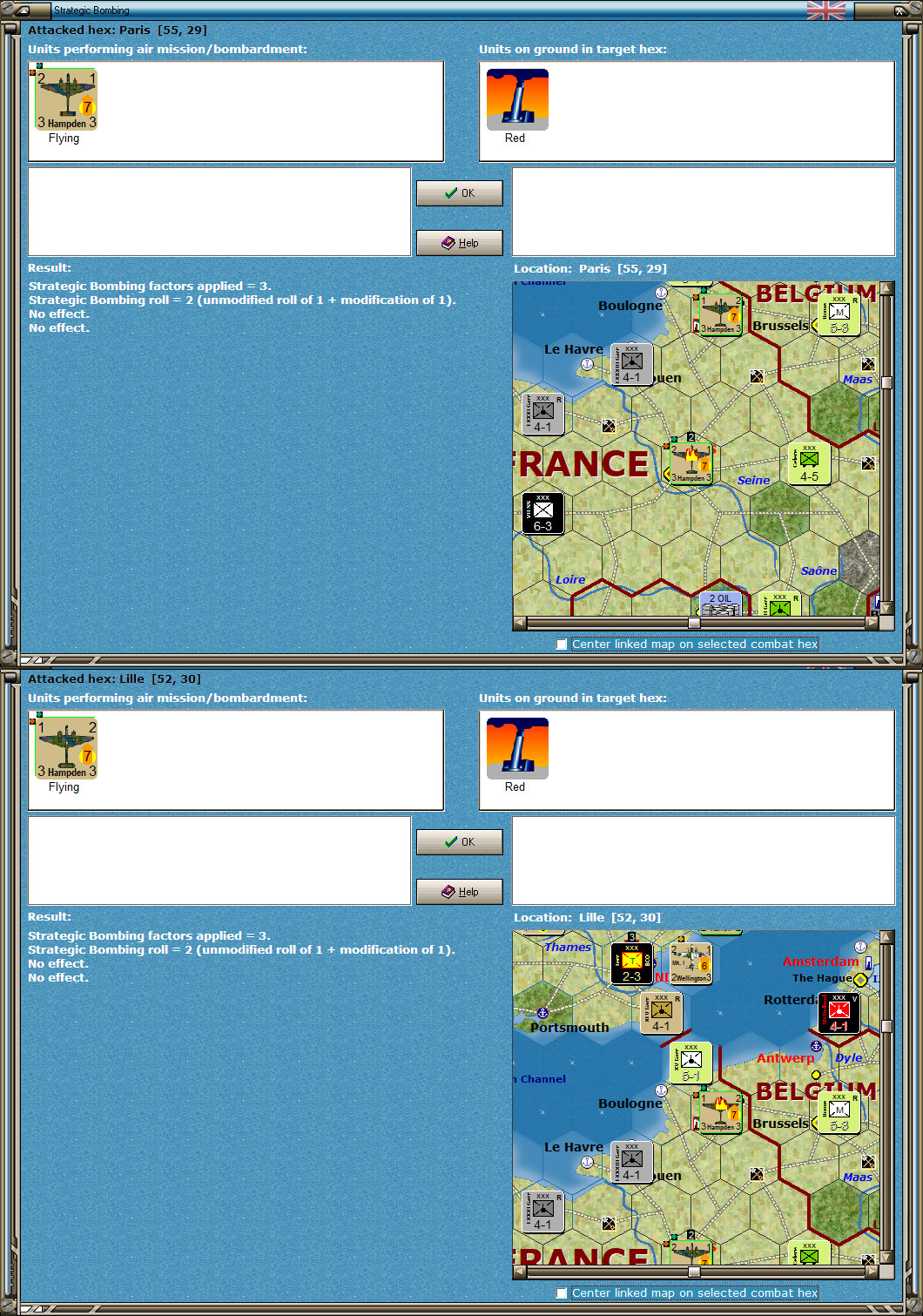Screen dimensions: 923x1316
Task: Select the black 6-3 SS corps counter on Paris map
Action: [x=543, y=513]
